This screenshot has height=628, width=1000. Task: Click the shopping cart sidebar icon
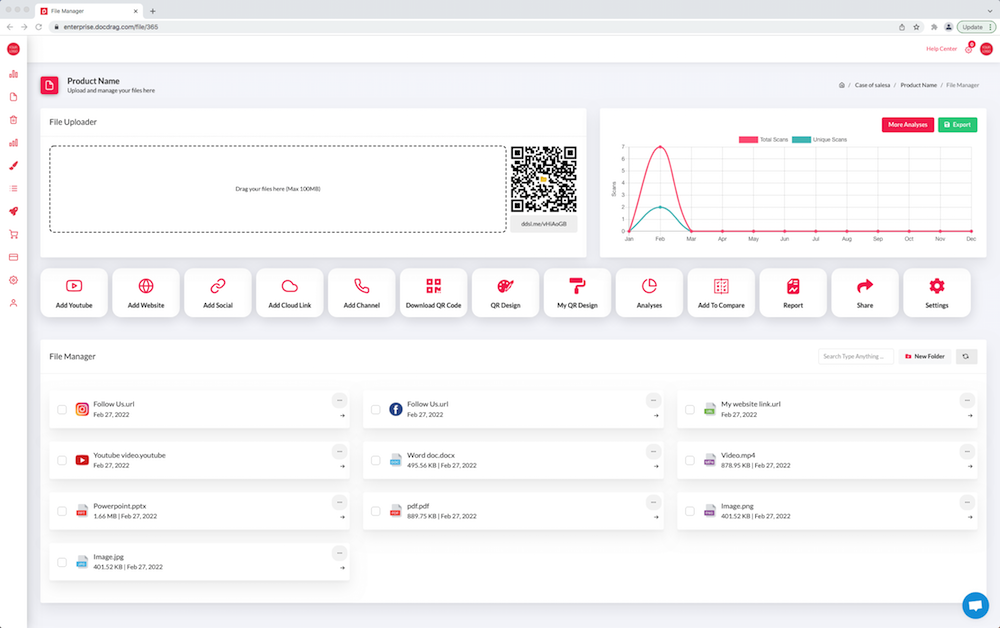(13, 235)
